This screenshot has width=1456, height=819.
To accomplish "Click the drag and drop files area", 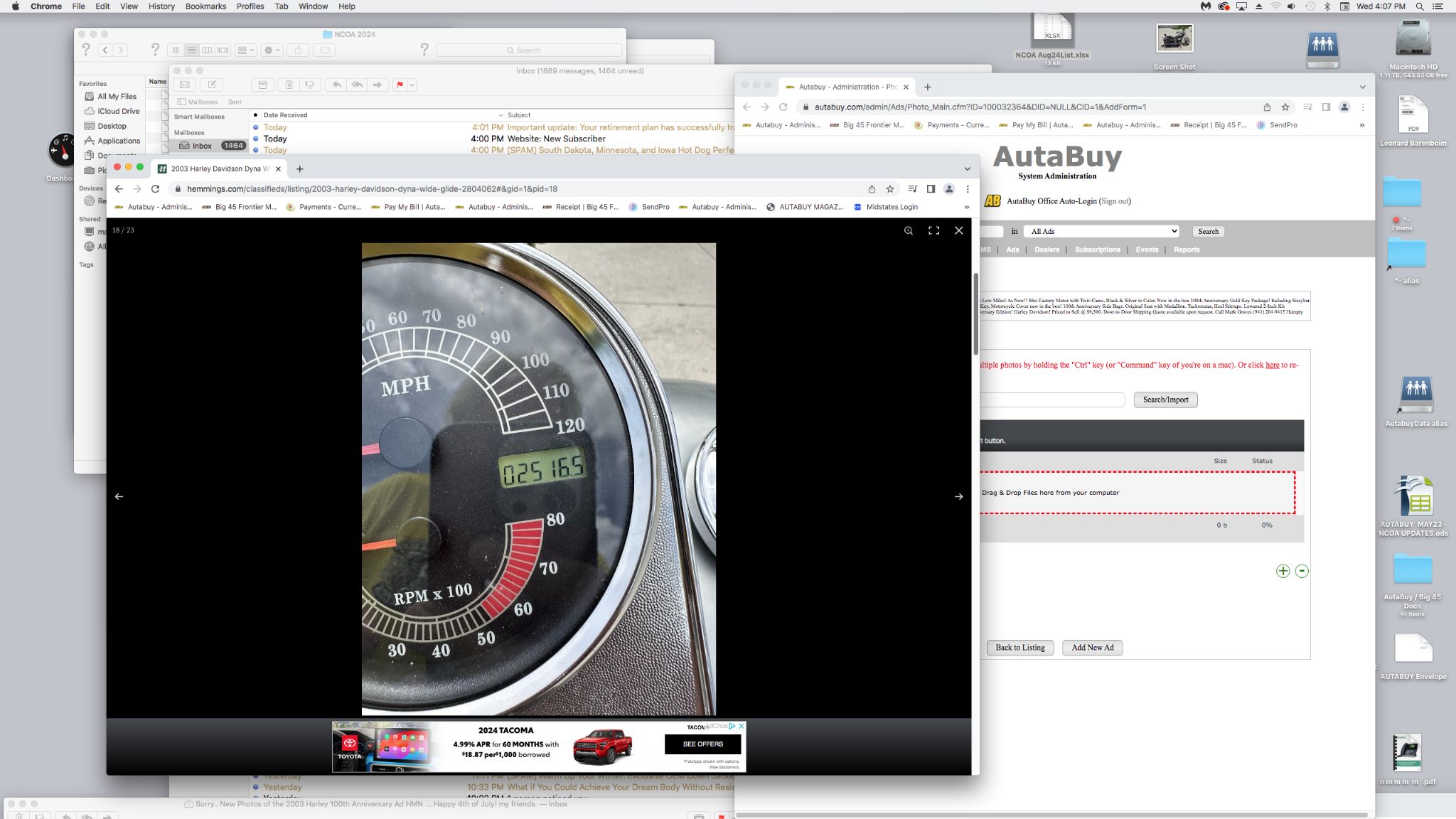I will tap(1136, 492).
